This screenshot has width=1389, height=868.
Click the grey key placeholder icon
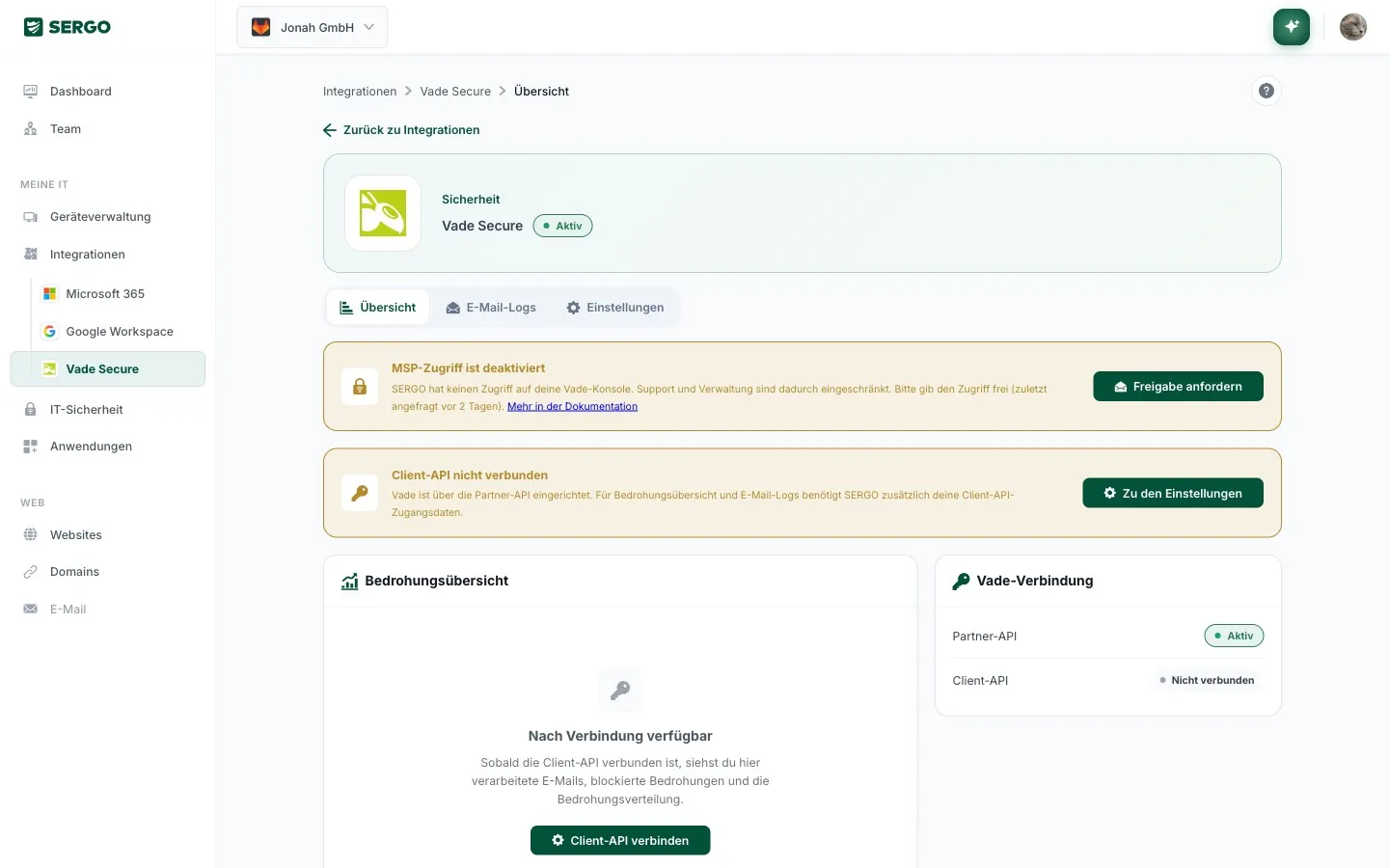(x=620, y=691)
